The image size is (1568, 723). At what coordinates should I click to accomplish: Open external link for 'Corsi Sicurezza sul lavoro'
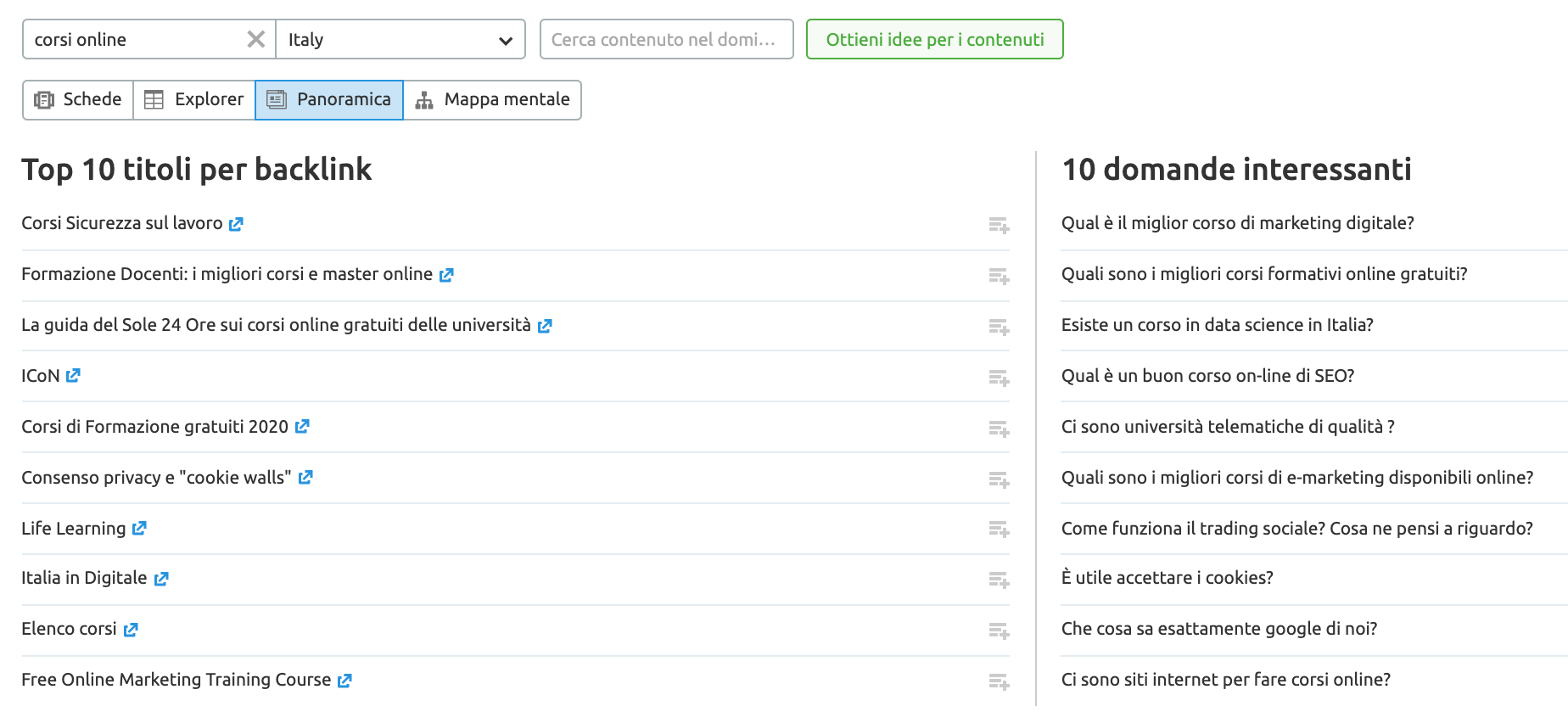[237, 224]
